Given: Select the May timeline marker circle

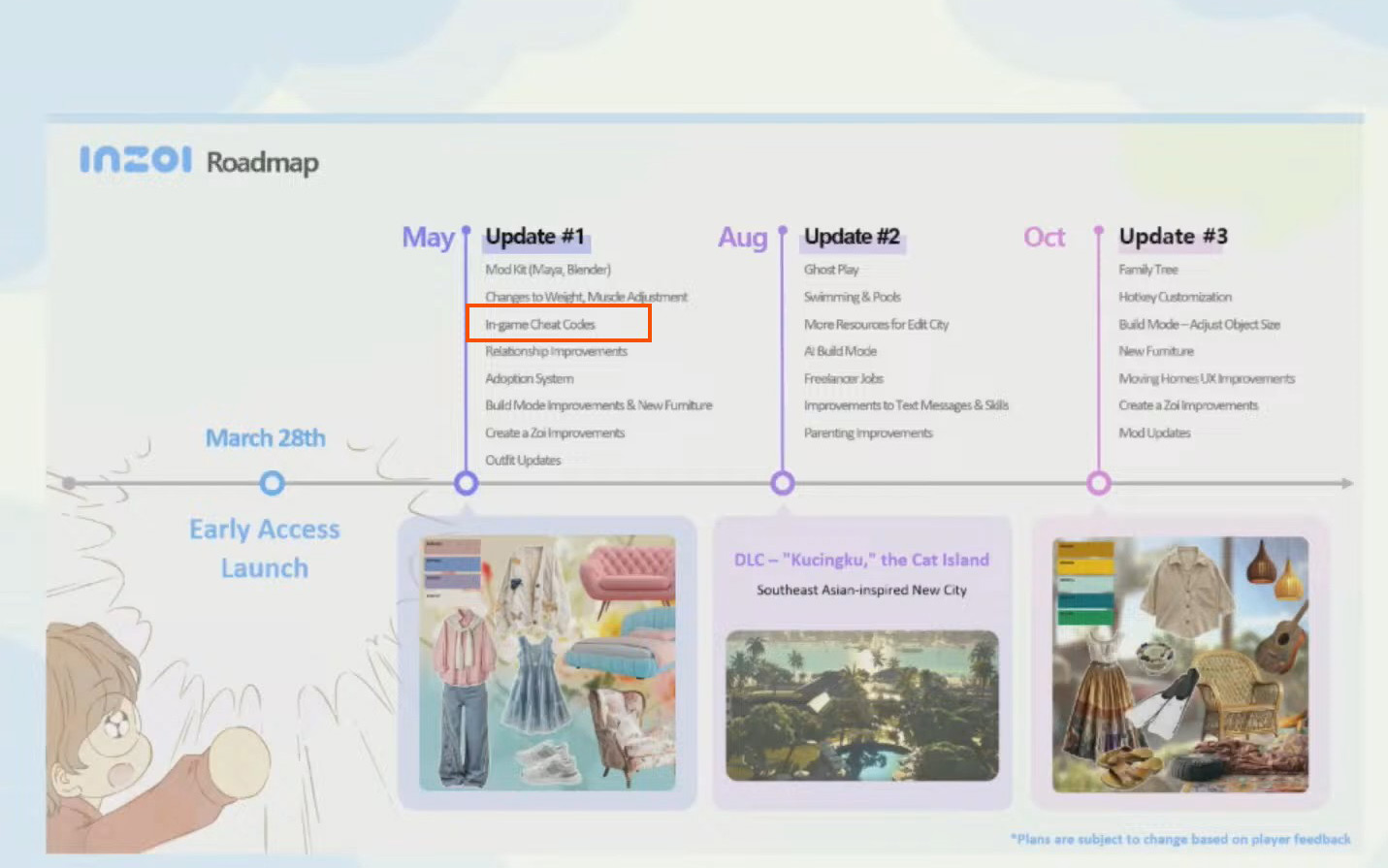Looking at the screenshot, I should pyautogui.click(x=467, y=482).
